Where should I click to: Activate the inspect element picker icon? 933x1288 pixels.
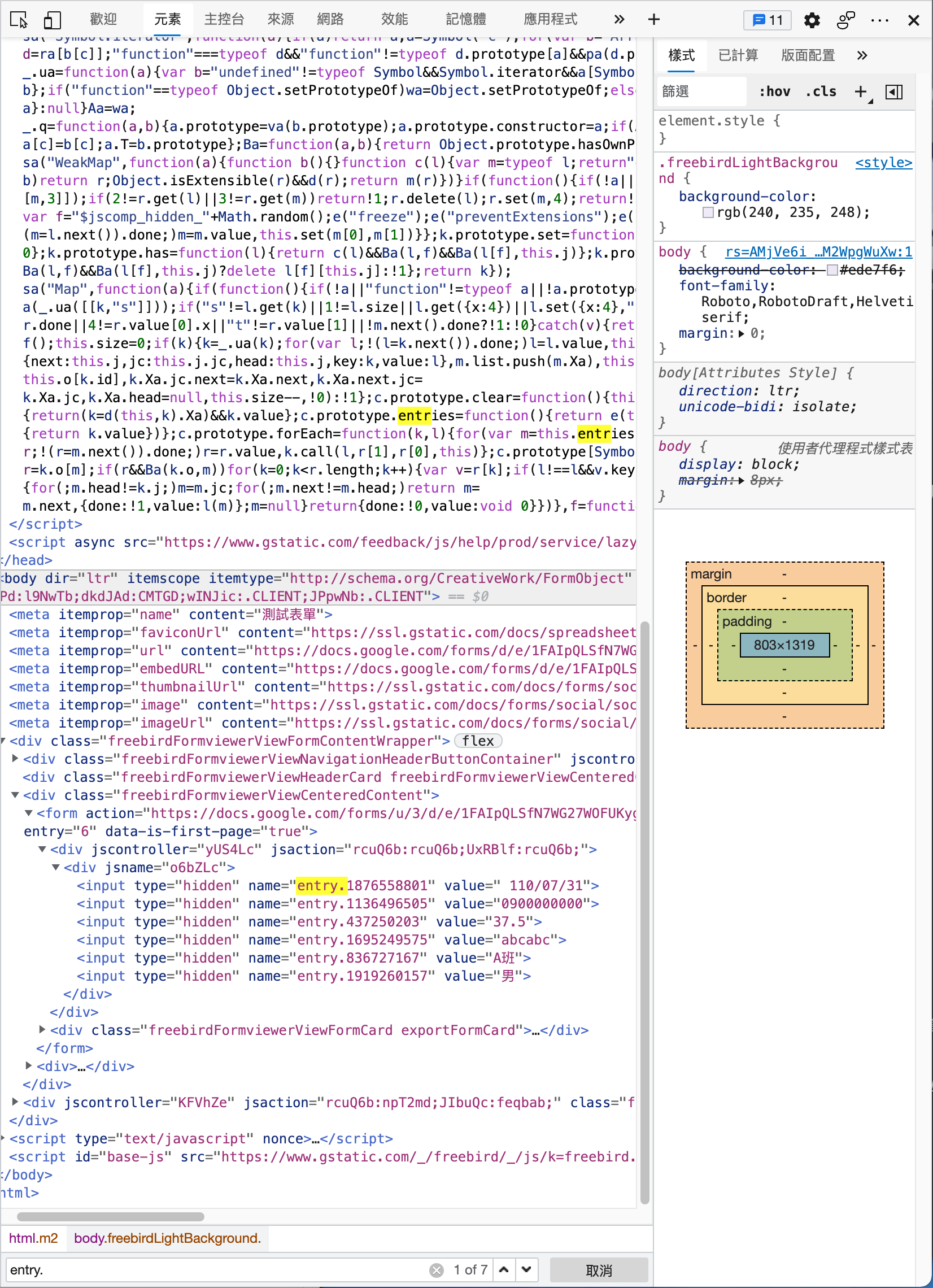coord(19,20)
